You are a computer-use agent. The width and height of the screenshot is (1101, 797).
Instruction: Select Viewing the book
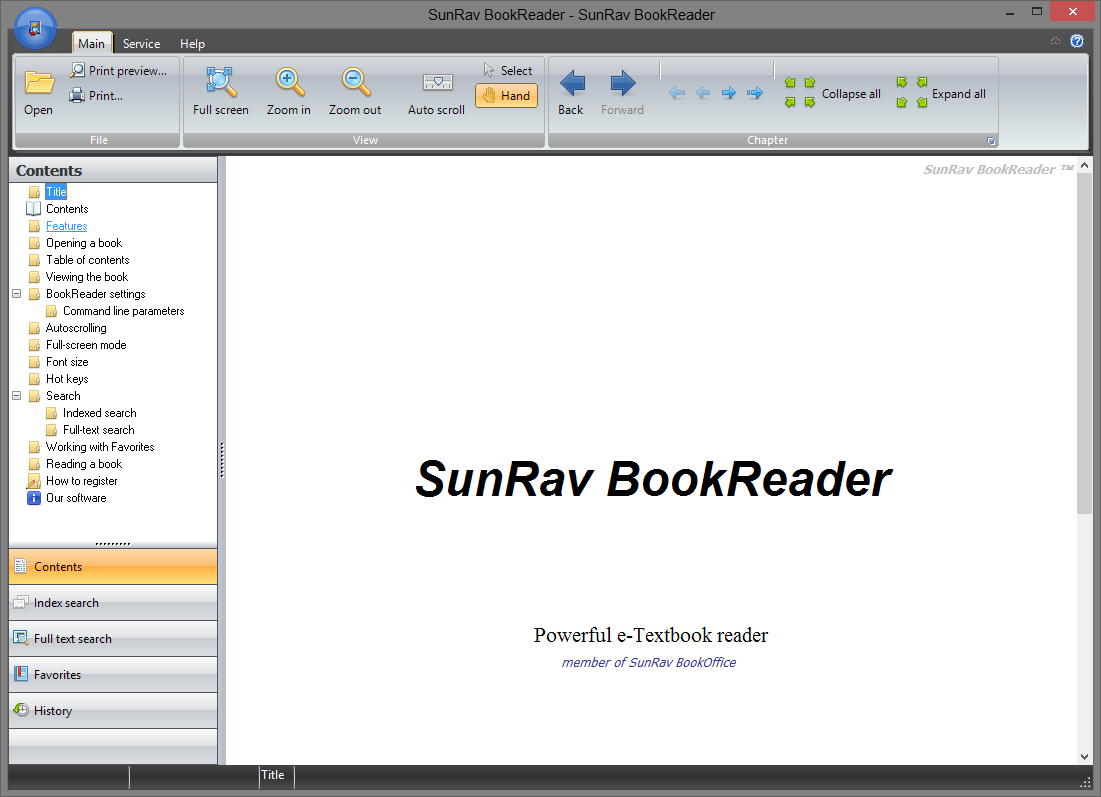point(87,277)
